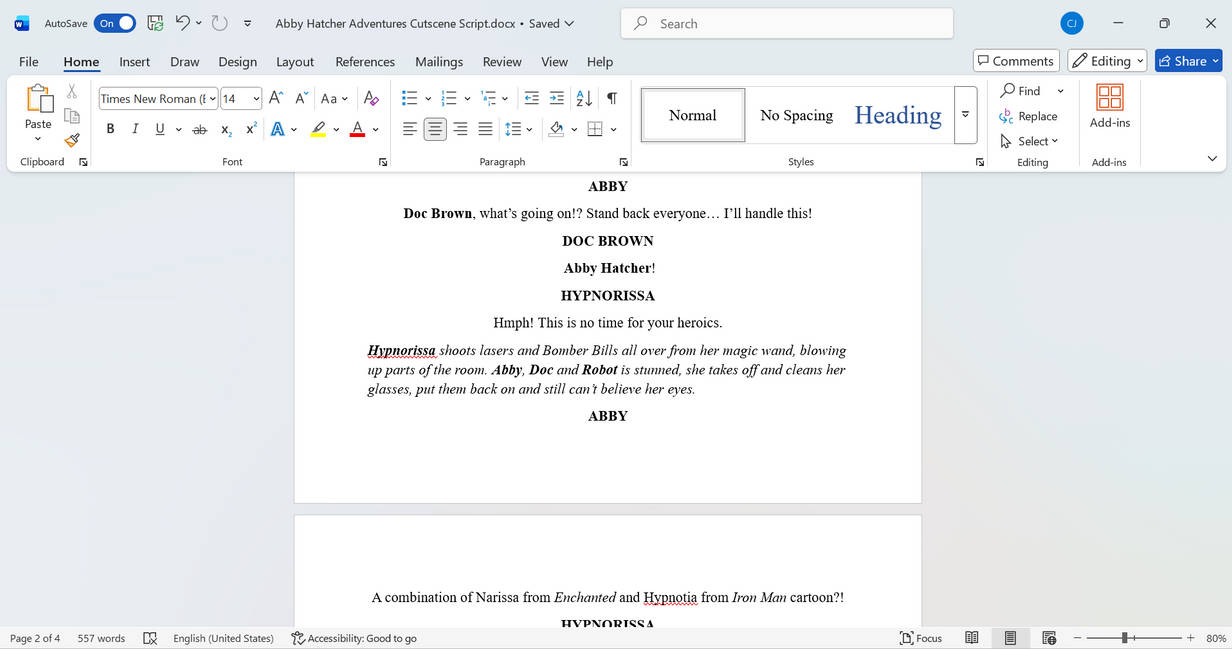Toggle superscript formatting
Screen dimensions: 1232x649
click(x=251, y=129)
